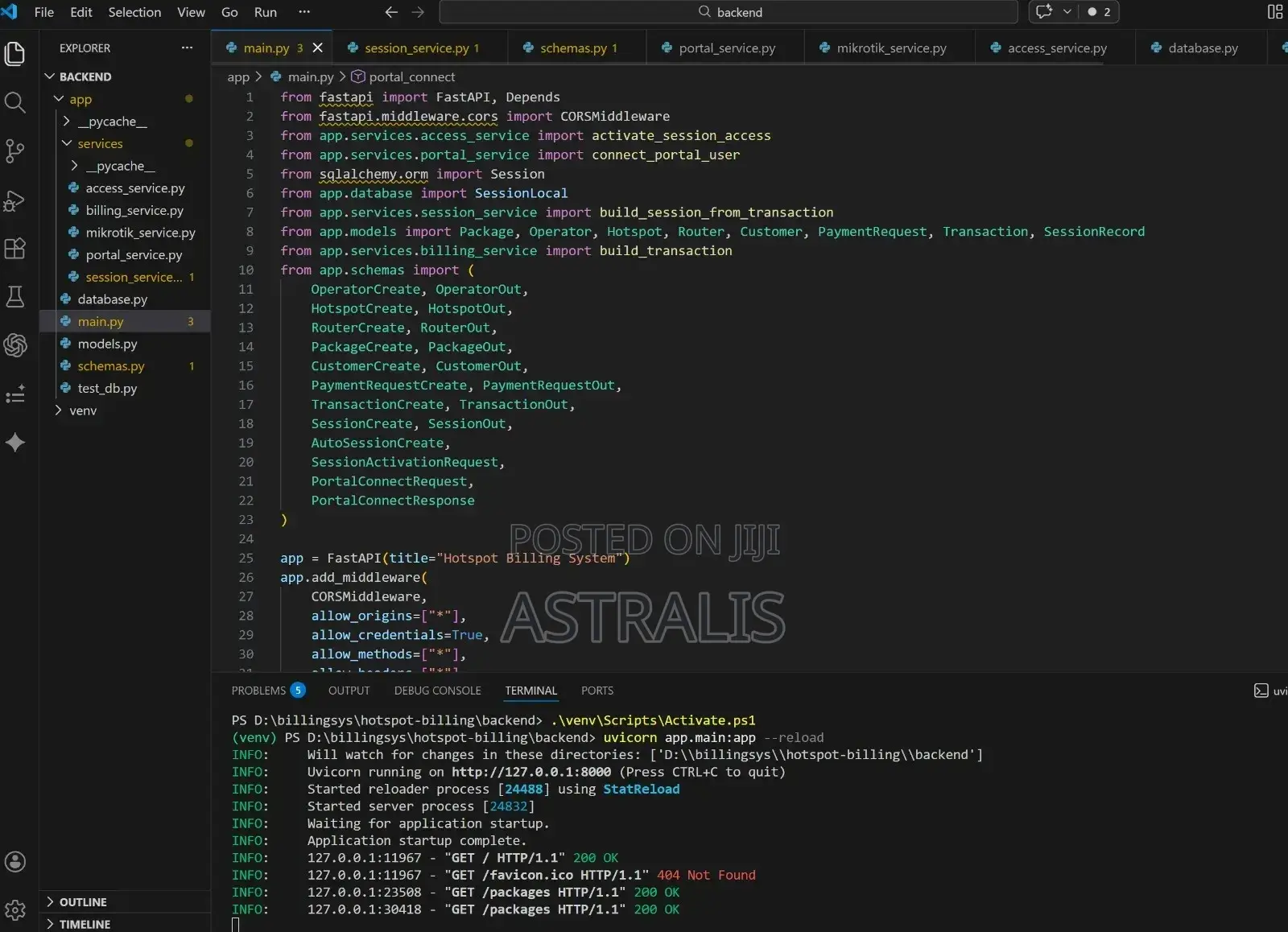Open the Run and Debug view
This screenshot has height=932, width=1288.
pos(15,200)
